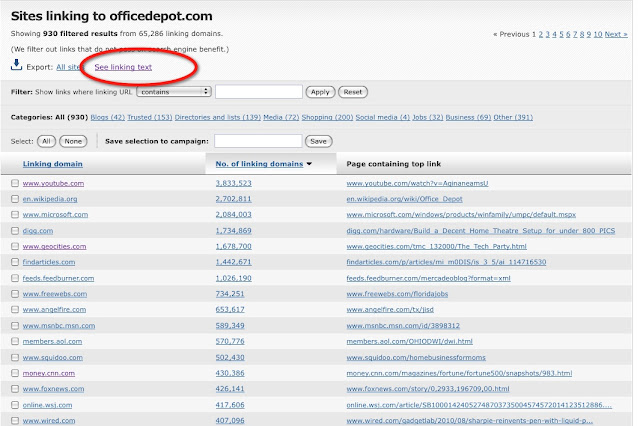The height and width of the screenshot is (426, 640).
Task: Go to results page 5
Action: (561, 34)
